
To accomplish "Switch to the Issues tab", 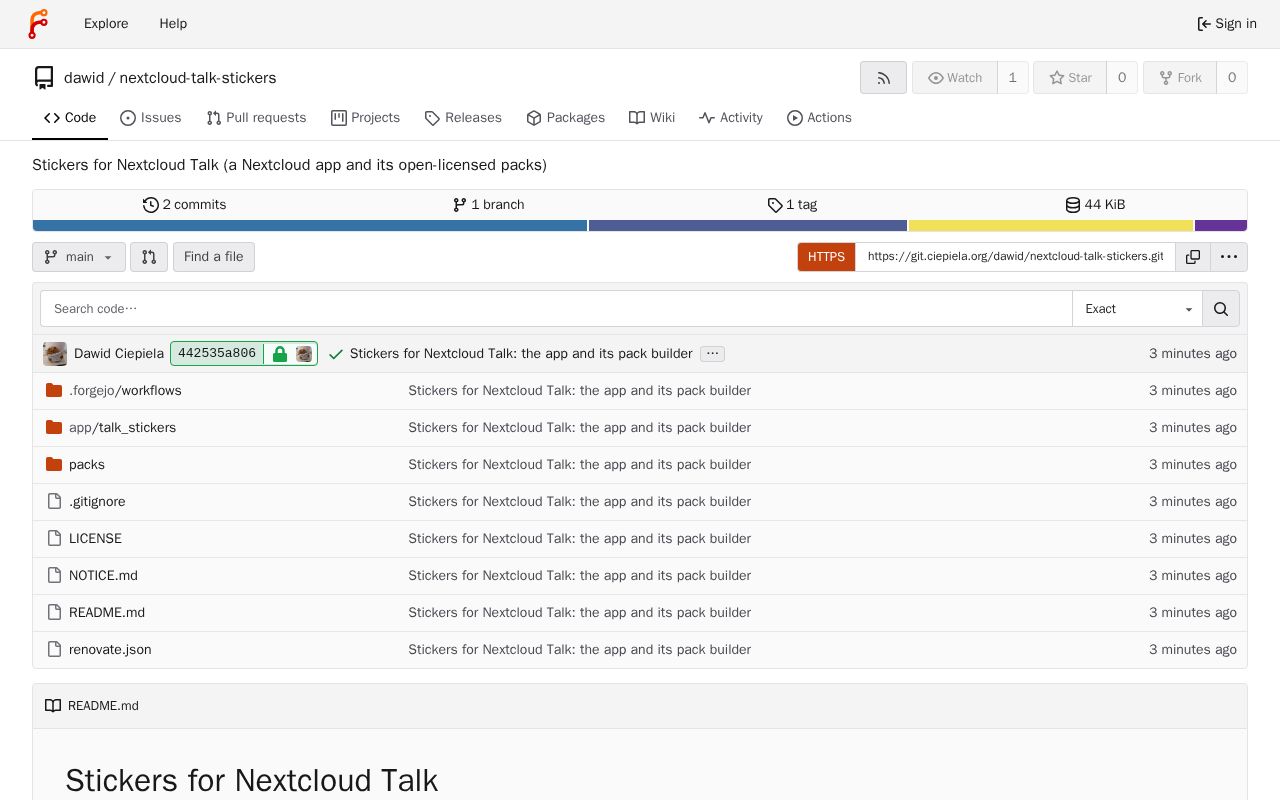I will (x=151, y=118).
